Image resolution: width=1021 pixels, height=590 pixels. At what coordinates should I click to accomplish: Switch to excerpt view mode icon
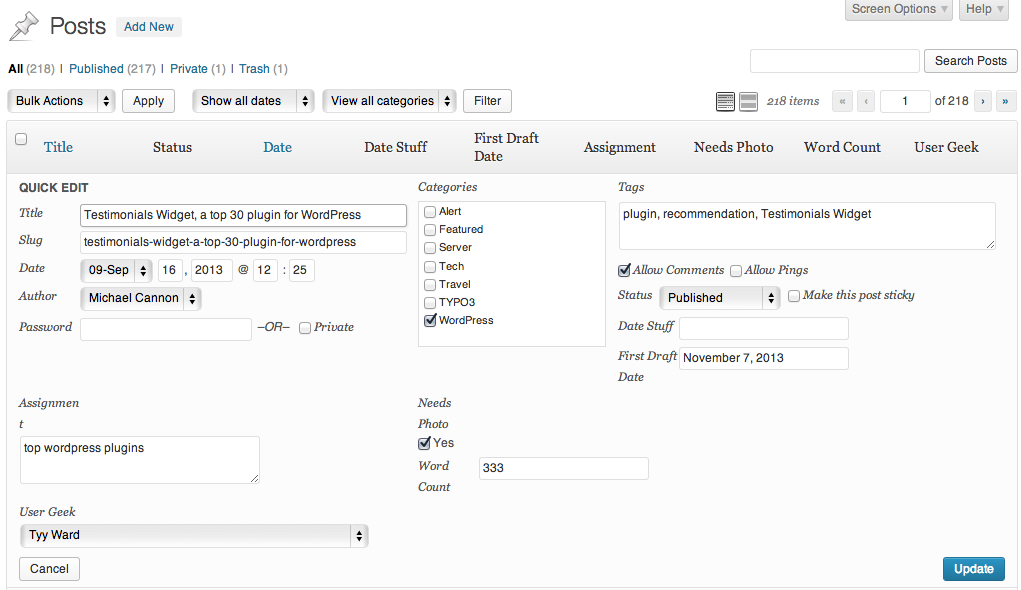point(748,101)
